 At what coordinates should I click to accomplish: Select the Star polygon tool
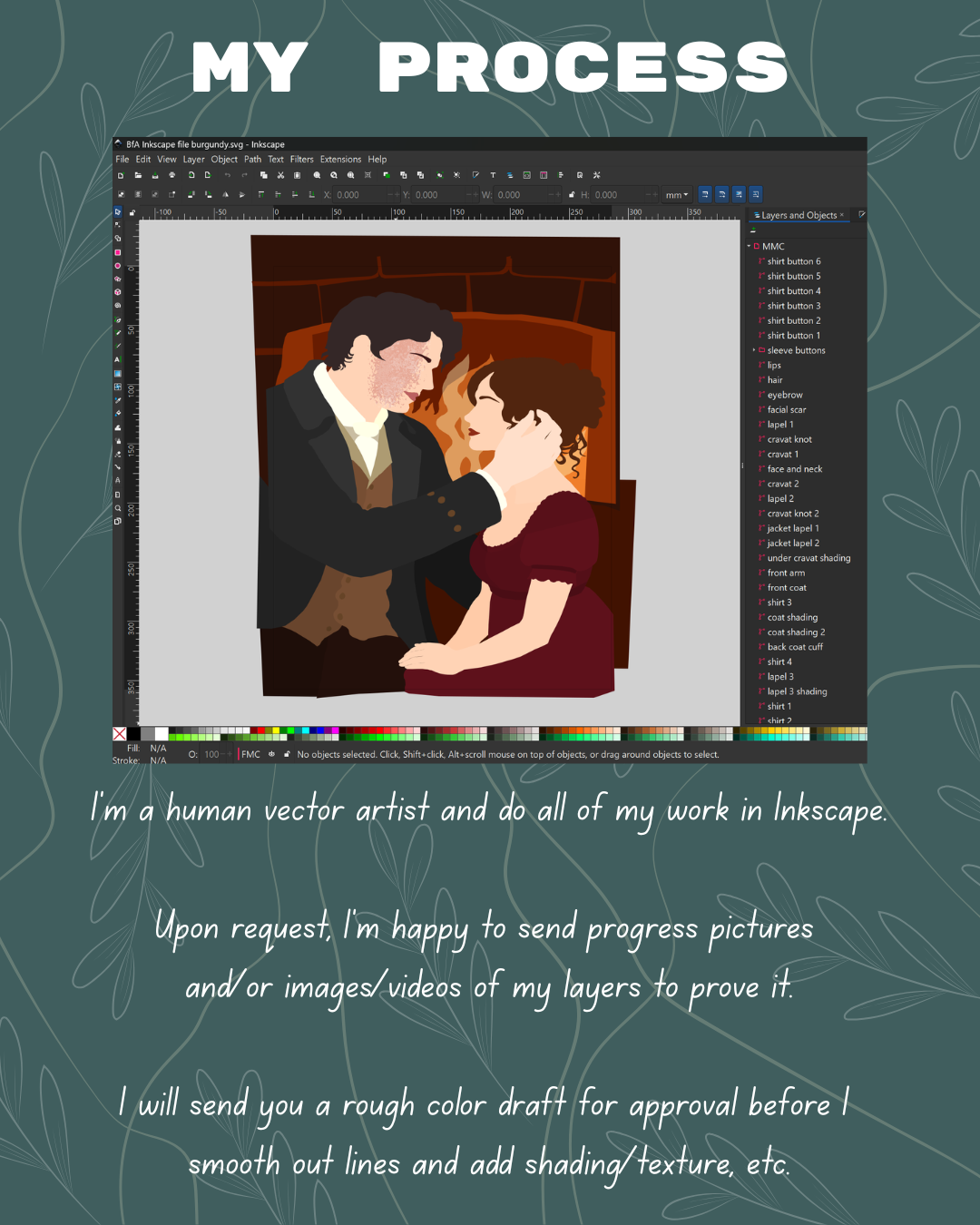pos(118,279)
